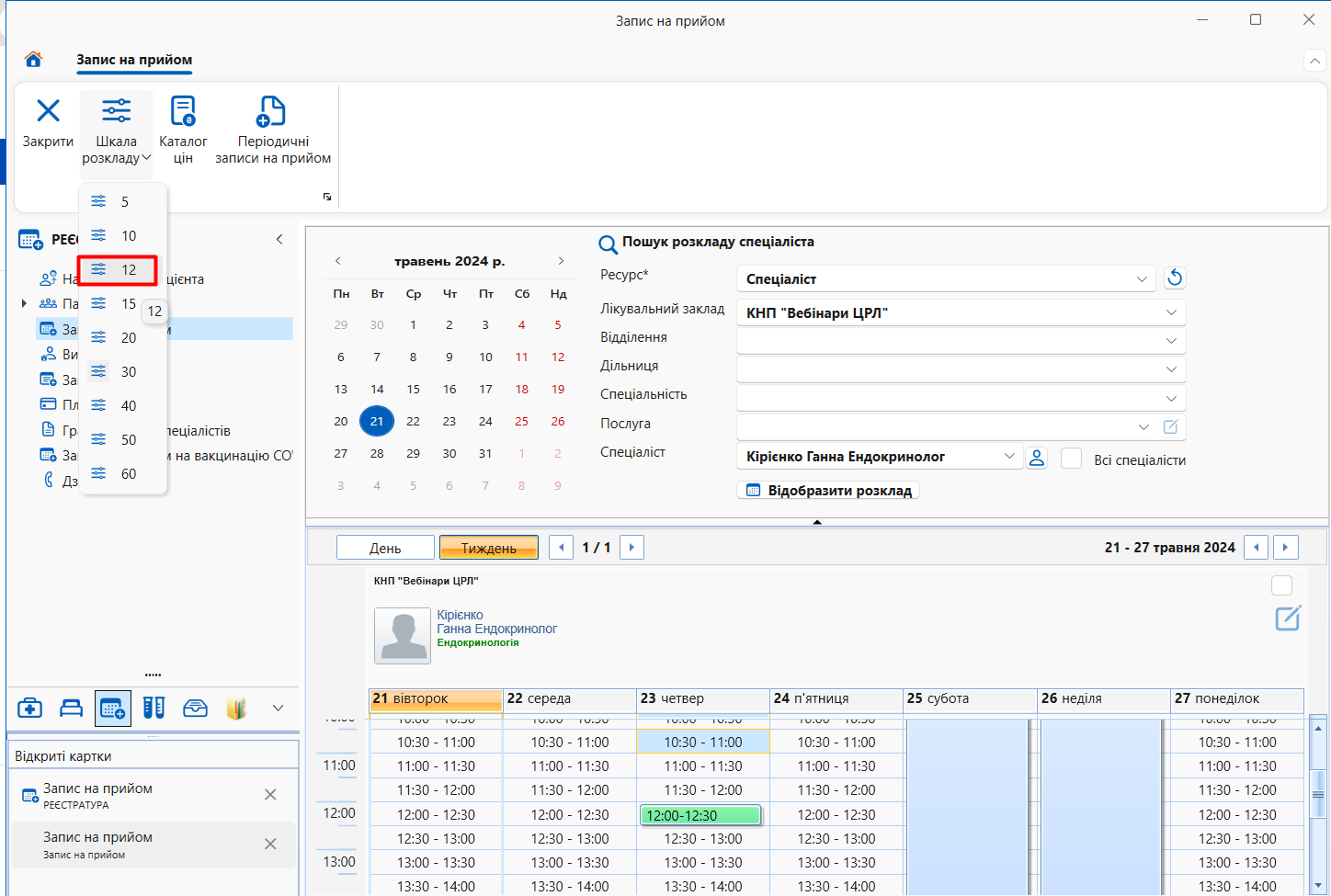This screenshot has width=1331, height=896.
Task: Click the magnifier icon for specialist search
Action: click(x=608, y=244)
